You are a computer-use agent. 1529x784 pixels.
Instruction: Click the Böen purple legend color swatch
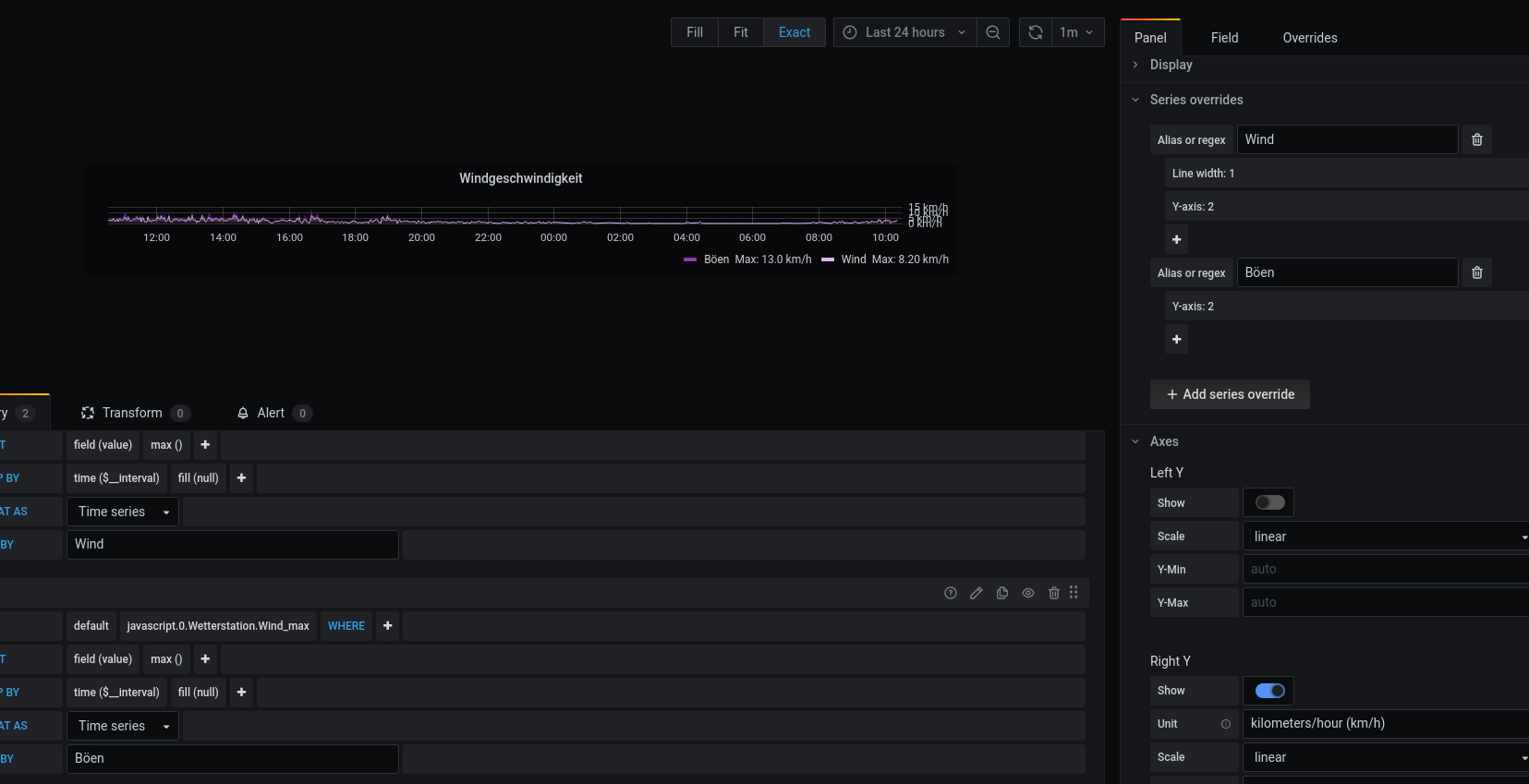690,259
